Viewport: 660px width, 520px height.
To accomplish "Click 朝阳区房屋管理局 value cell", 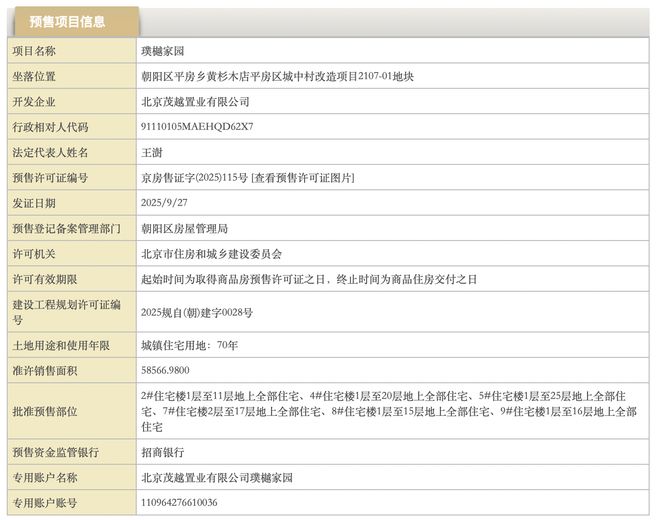I will (185, 228).
